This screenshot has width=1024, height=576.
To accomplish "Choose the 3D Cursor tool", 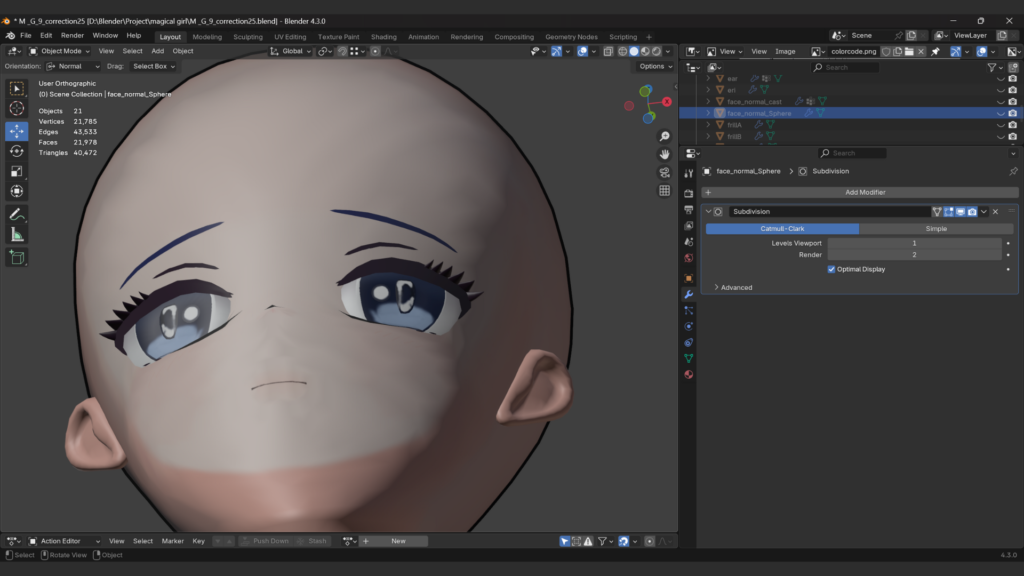I will tap(16, 108).
